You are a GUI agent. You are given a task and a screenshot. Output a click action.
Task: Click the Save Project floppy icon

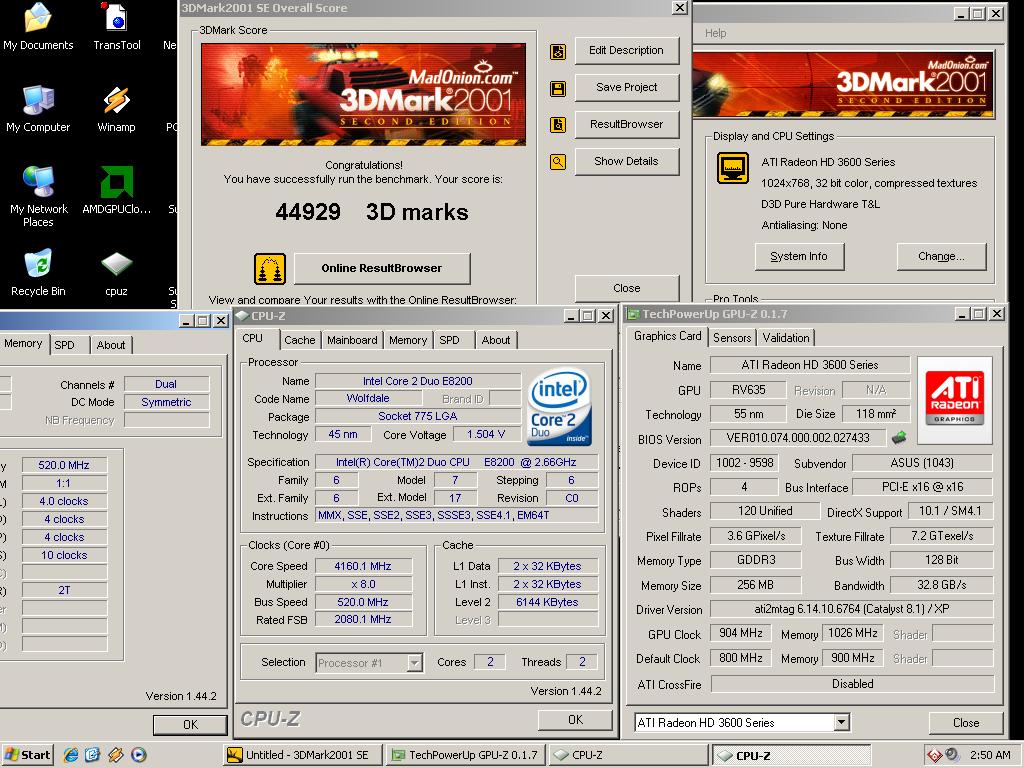click(558, 88)
